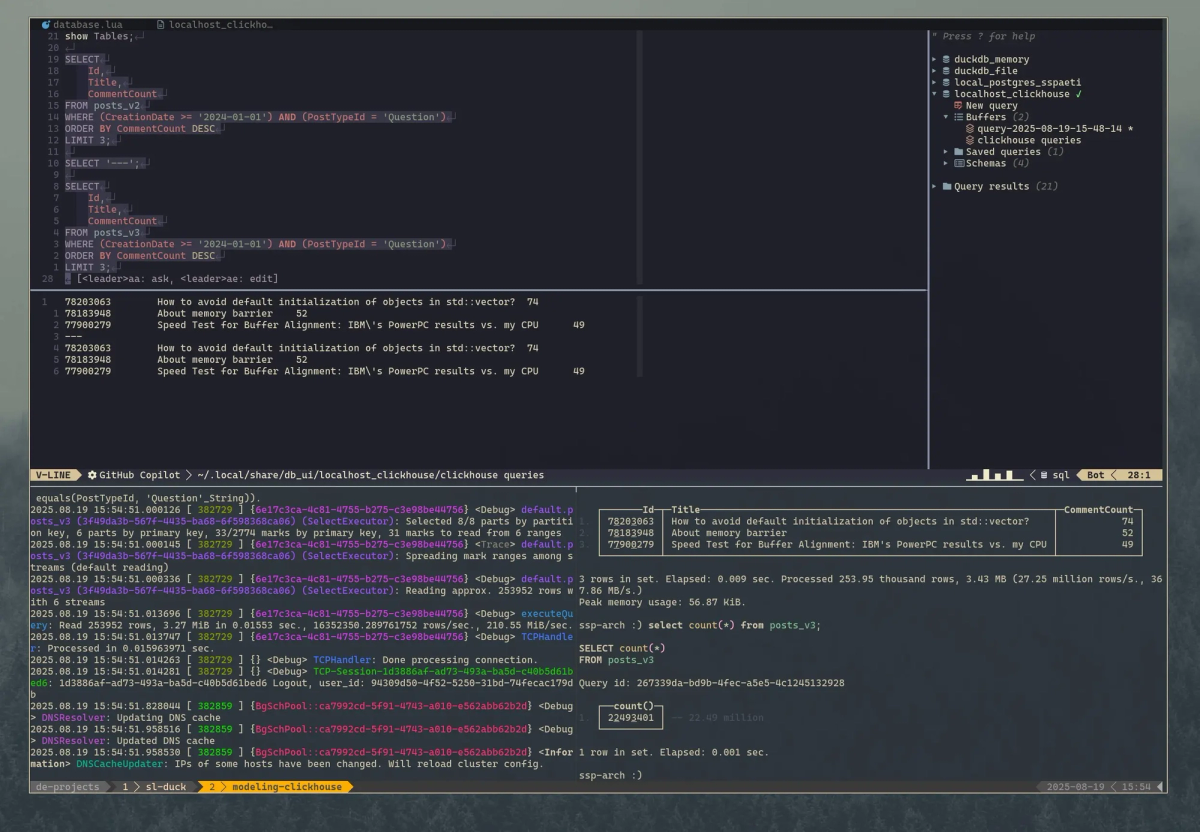The image size is (1200, 832).
Task: Click the small bar-chart indicator in the statusline
Action: (994, 475)
